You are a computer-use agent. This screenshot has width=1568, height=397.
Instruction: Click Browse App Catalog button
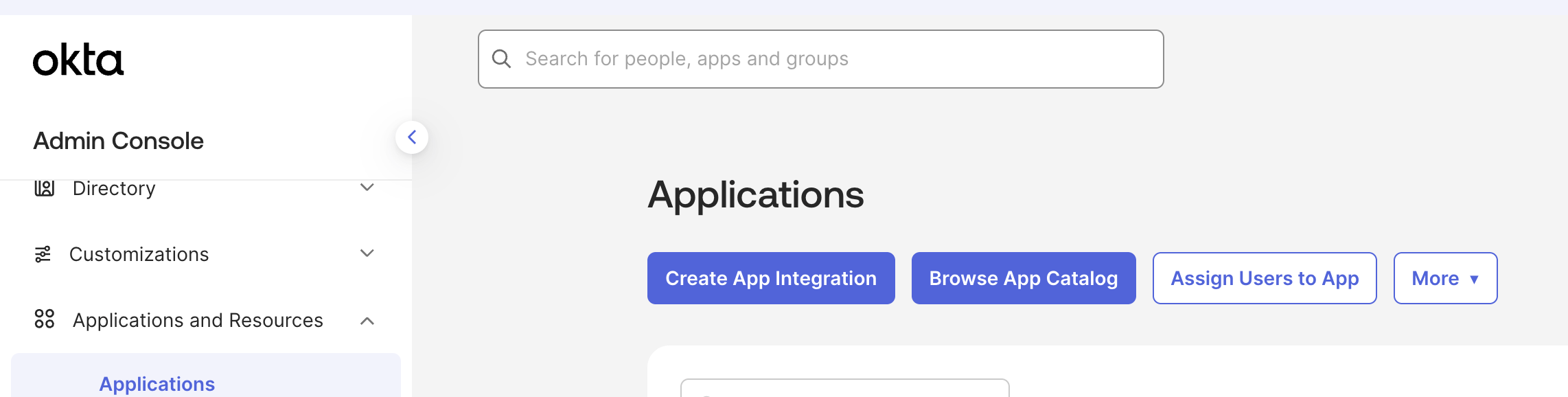pyautogui.click(x=1024, y=278)
